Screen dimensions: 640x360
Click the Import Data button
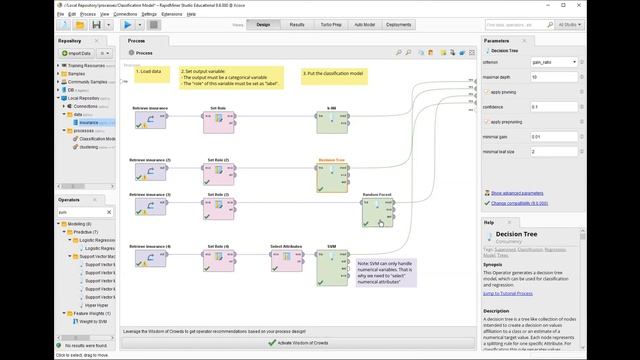pyautogui.click(x=76, y=53)
